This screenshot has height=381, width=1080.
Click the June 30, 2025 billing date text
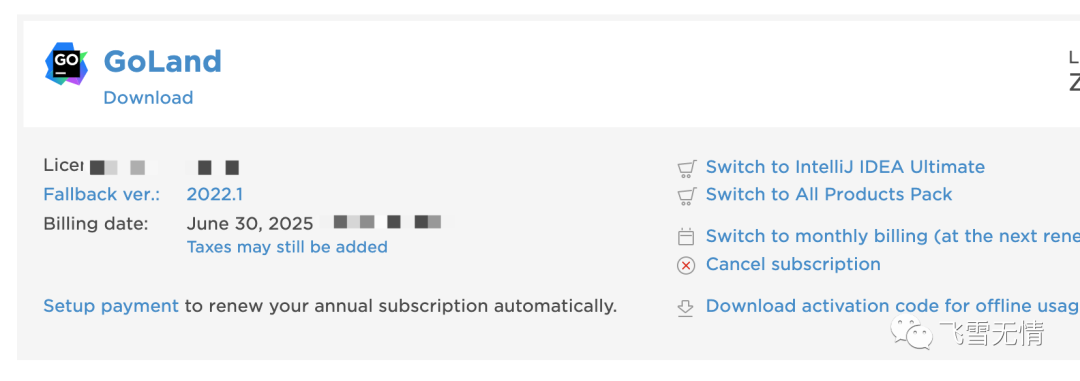pos(250,223)
